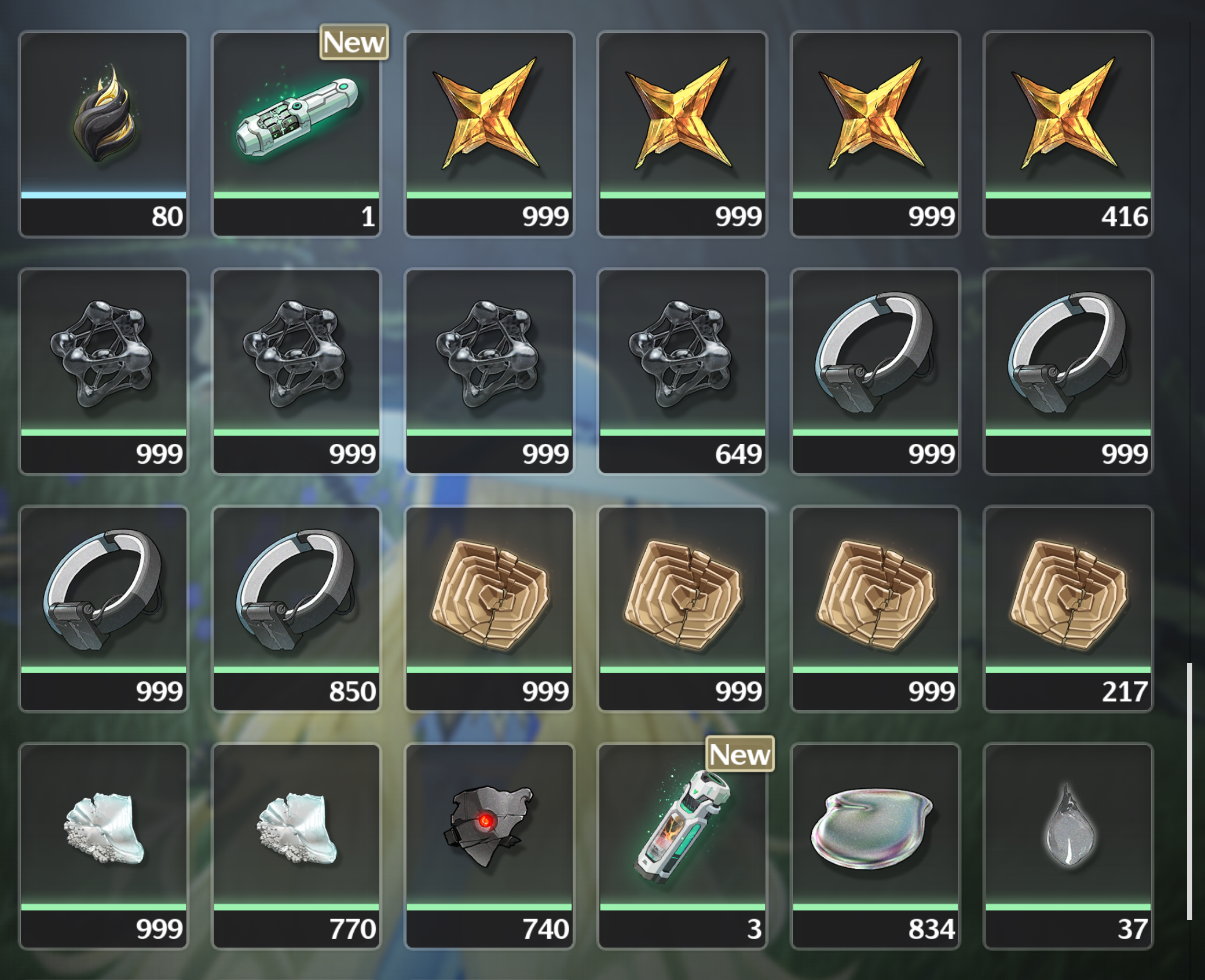Select the silver droplet item with 37
Image resolution: width=1205 pixels, height=980 pixels.
tap(1068, 846)
